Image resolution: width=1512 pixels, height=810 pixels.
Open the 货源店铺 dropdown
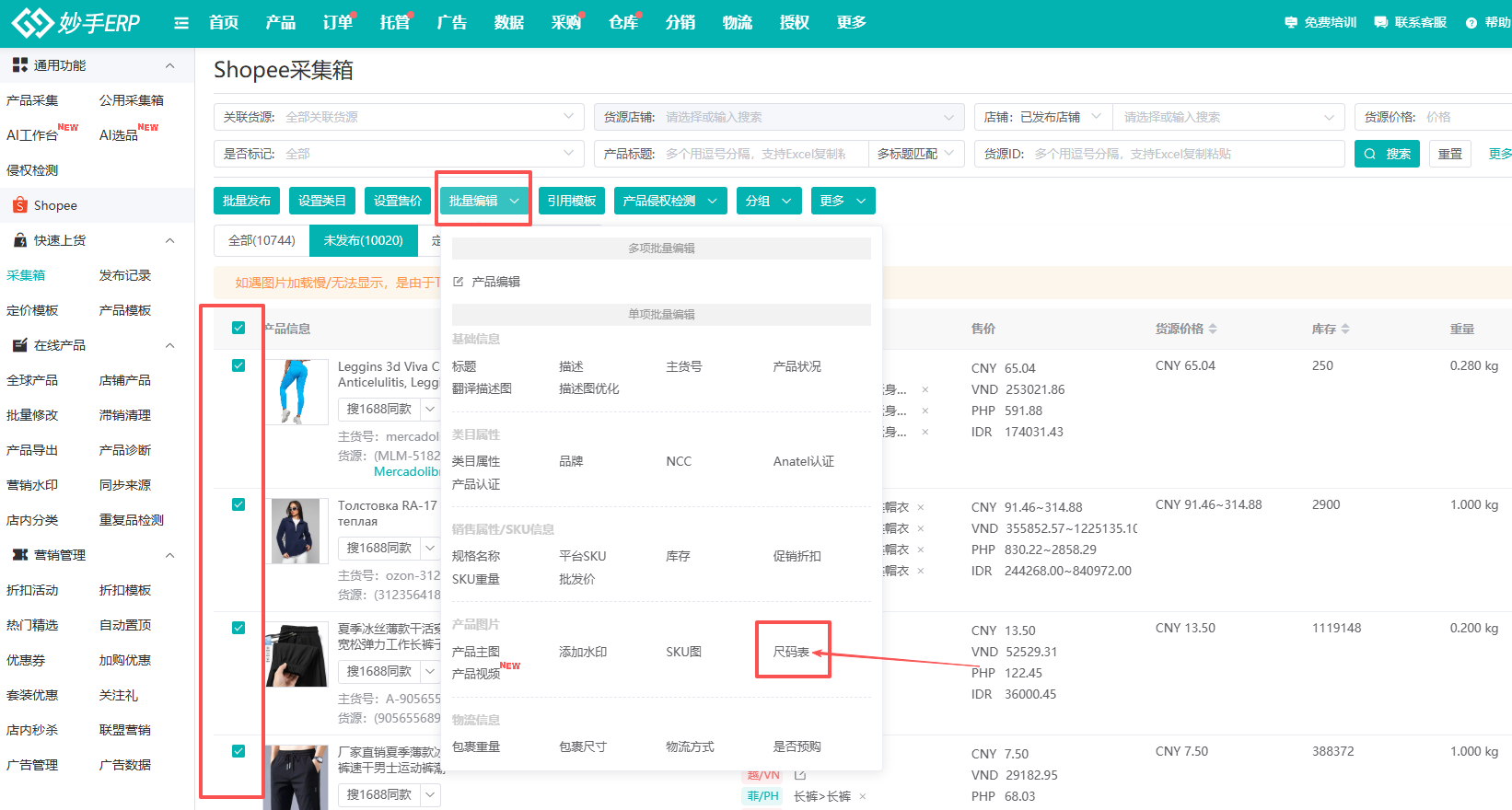click(x=779, y=117)
